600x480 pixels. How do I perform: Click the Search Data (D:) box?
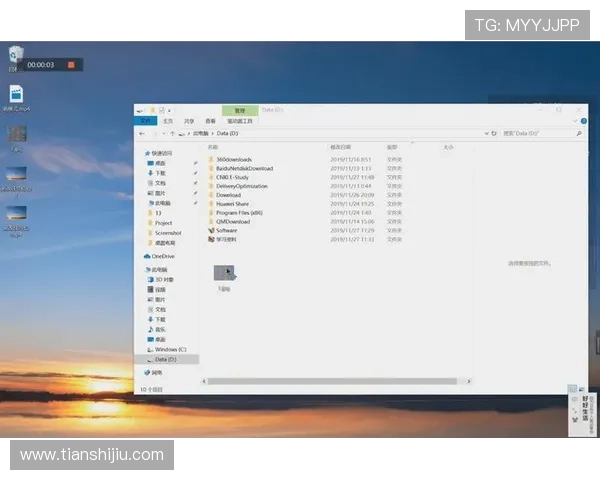(x=535, y=132)
